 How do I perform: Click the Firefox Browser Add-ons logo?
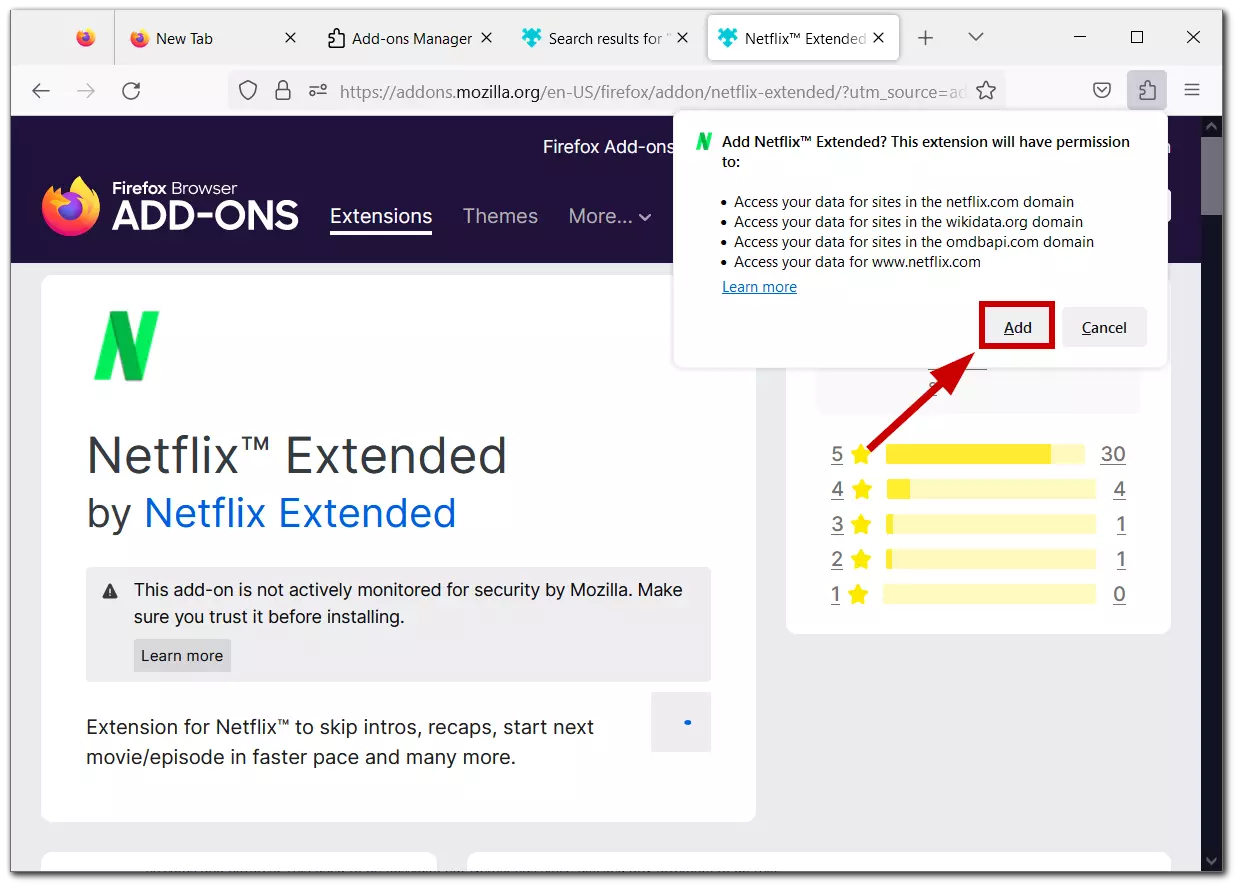pyautogui.click(x=170, y=207)
